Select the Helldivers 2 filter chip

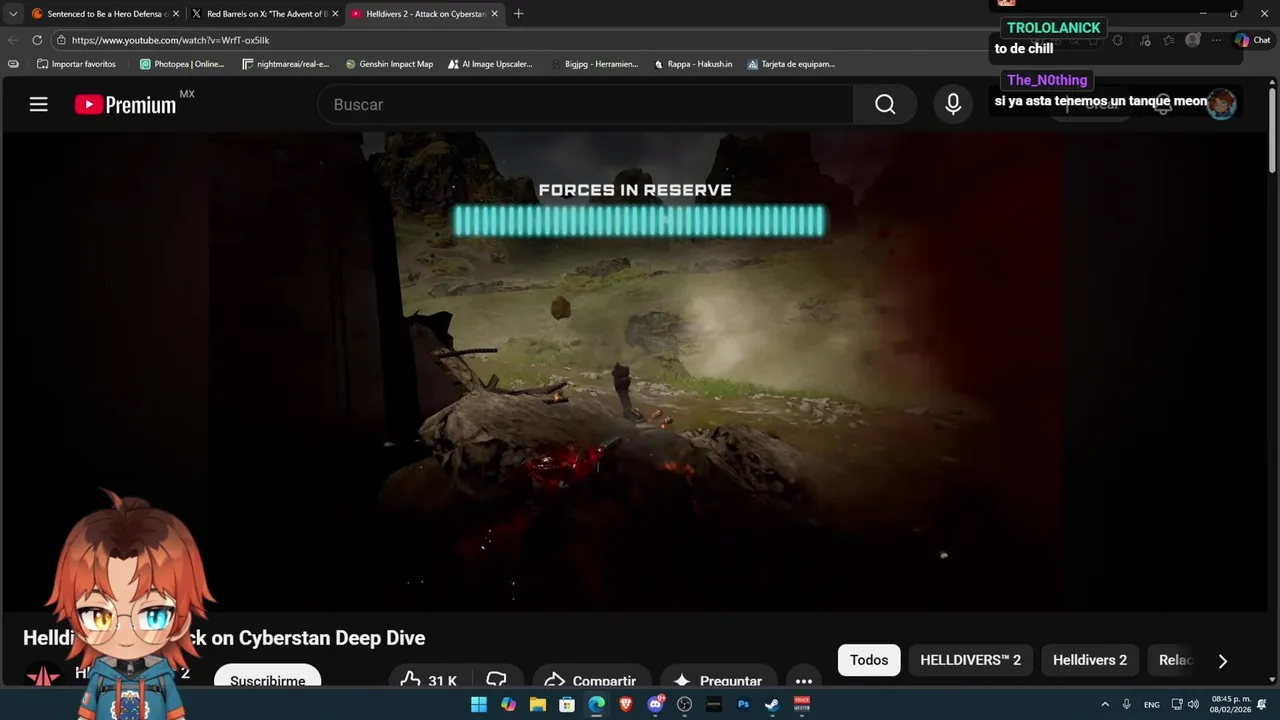(1089, 660)
